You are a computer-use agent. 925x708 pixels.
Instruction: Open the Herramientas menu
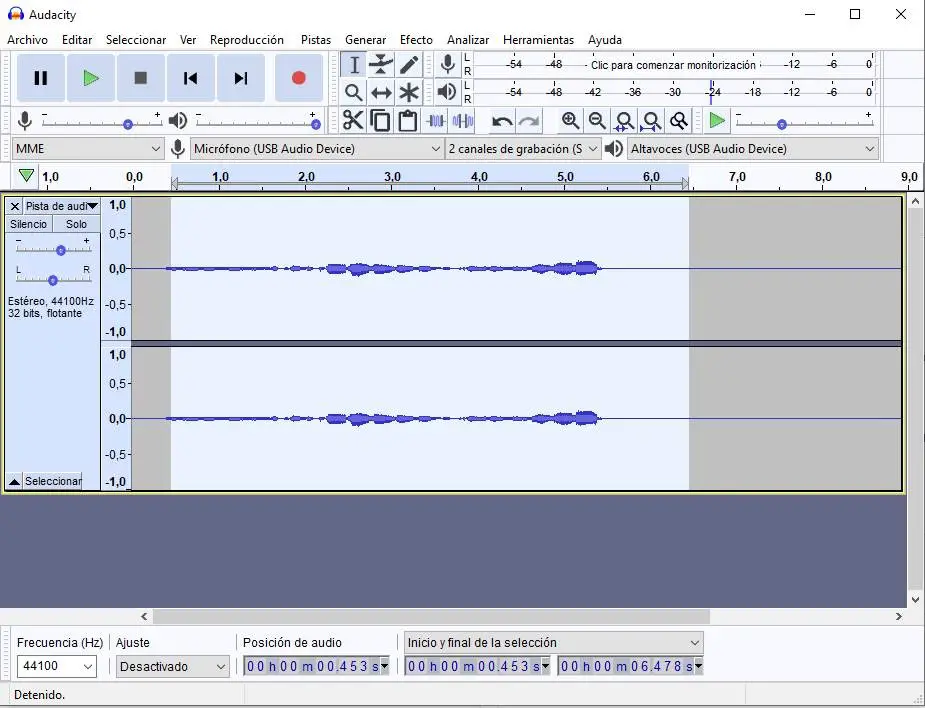click(x=538, y=40)
